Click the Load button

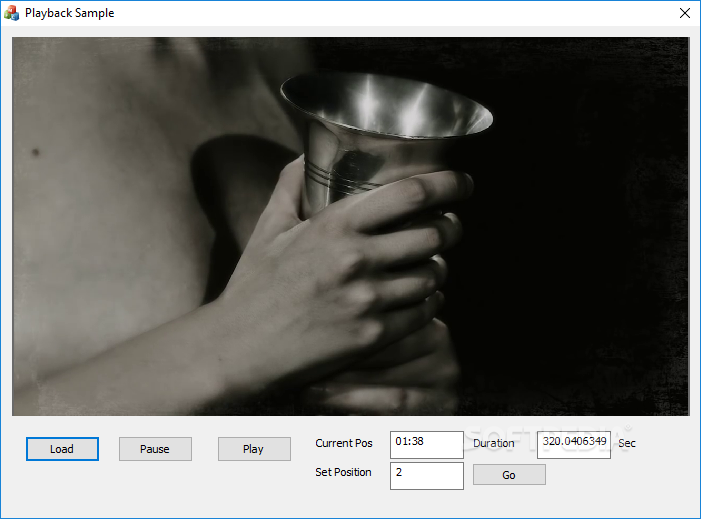[x=62, y=449]
